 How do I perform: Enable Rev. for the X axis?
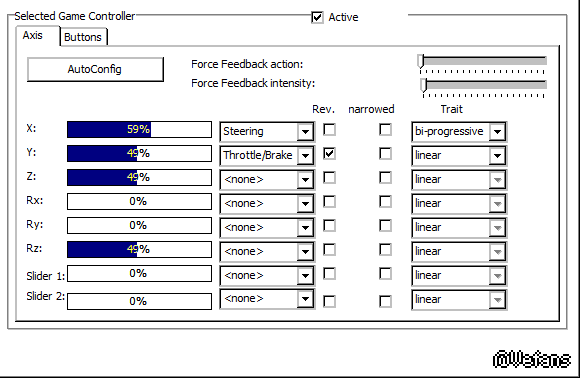pyautogui.click(x=329, y=130)
